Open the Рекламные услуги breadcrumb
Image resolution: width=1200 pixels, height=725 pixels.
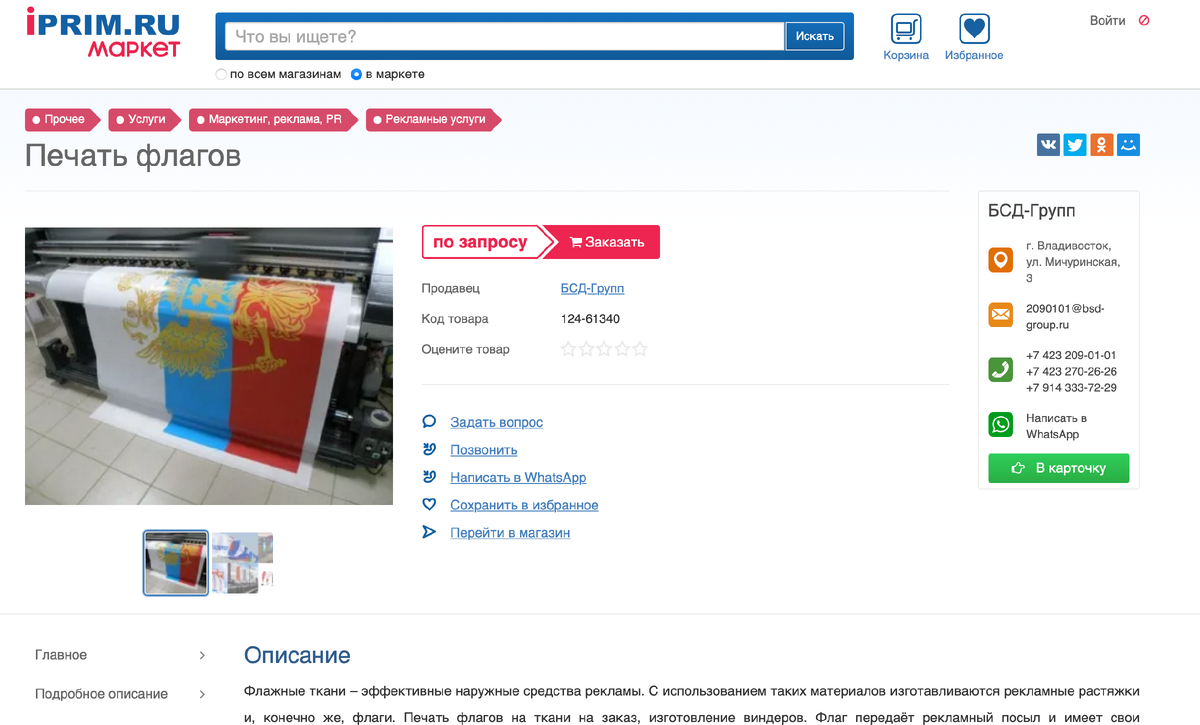433,119
